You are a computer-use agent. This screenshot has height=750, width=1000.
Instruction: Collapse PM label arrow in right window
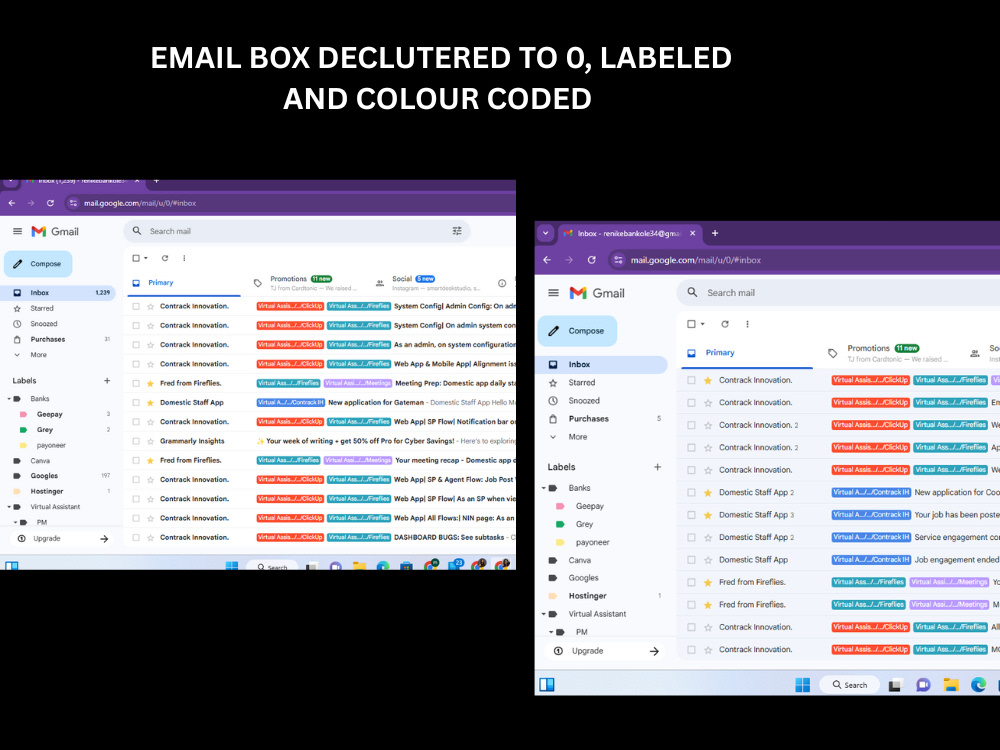[551, 632]
